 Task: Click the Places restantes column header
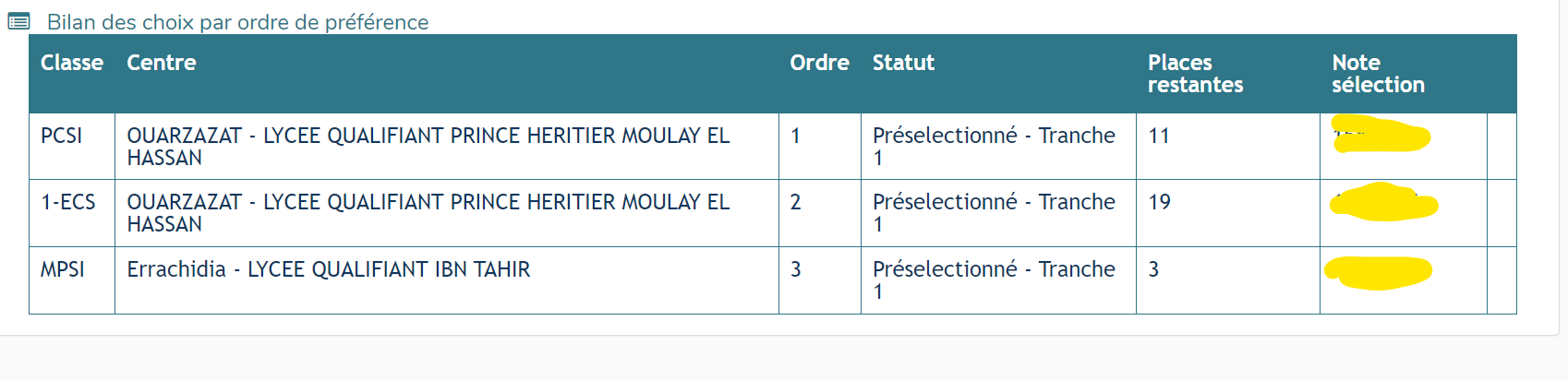[x=1195, y=74]
